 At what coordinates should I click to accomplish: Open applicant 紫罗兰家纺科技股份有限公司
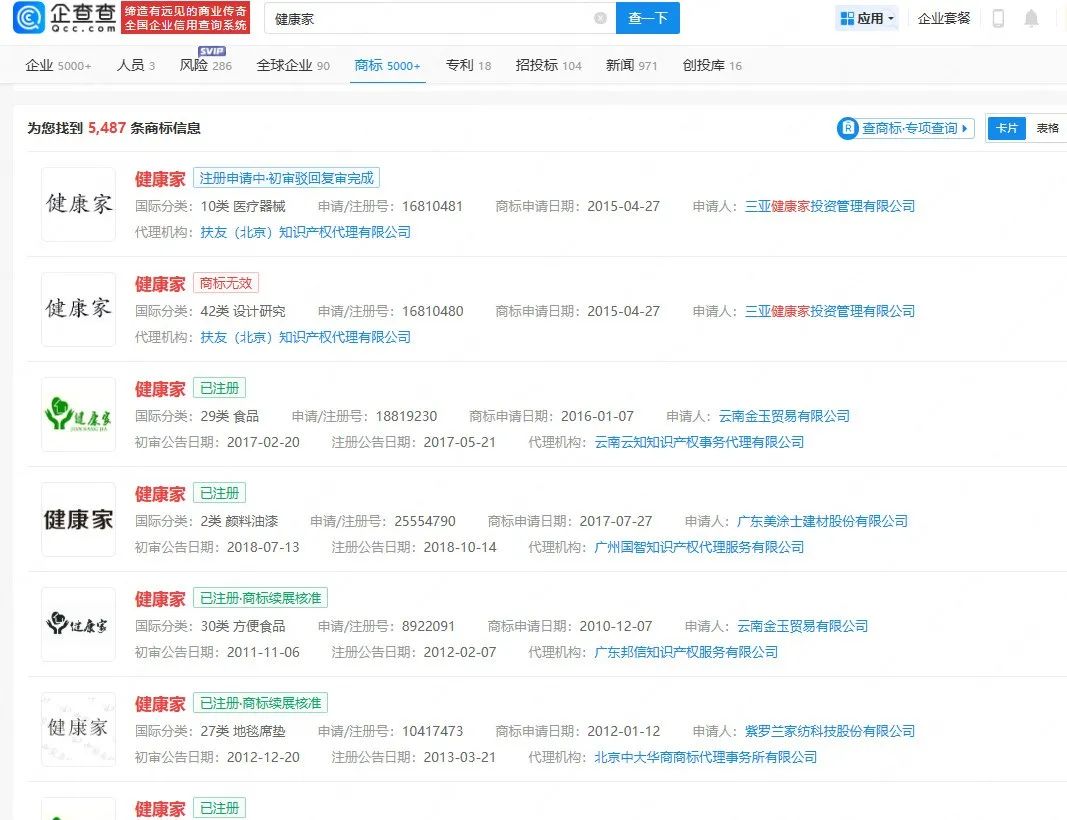tap(830, 731)
